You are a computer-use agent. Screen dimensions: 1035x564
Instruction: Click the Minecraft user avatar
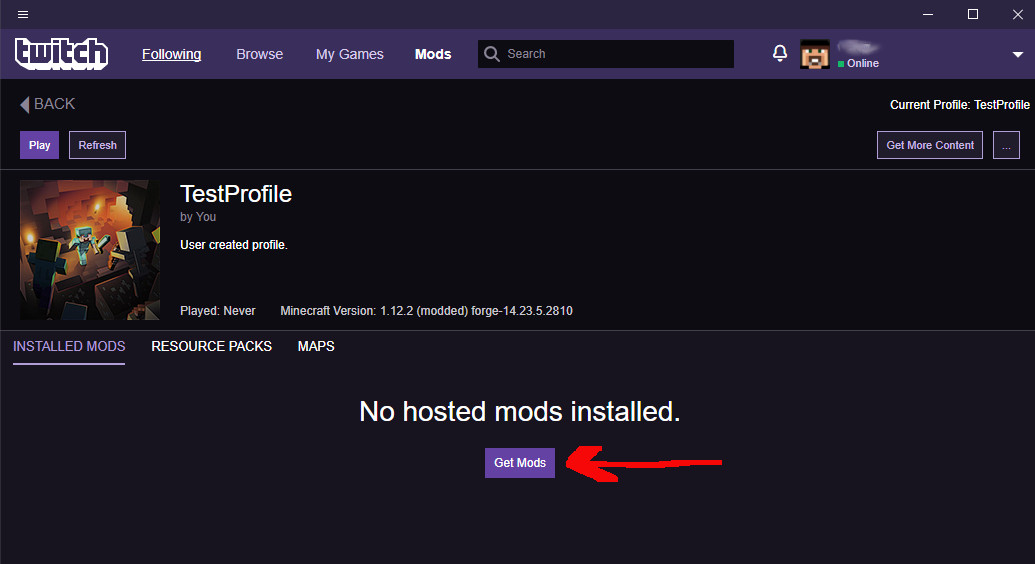coord(815,54)
